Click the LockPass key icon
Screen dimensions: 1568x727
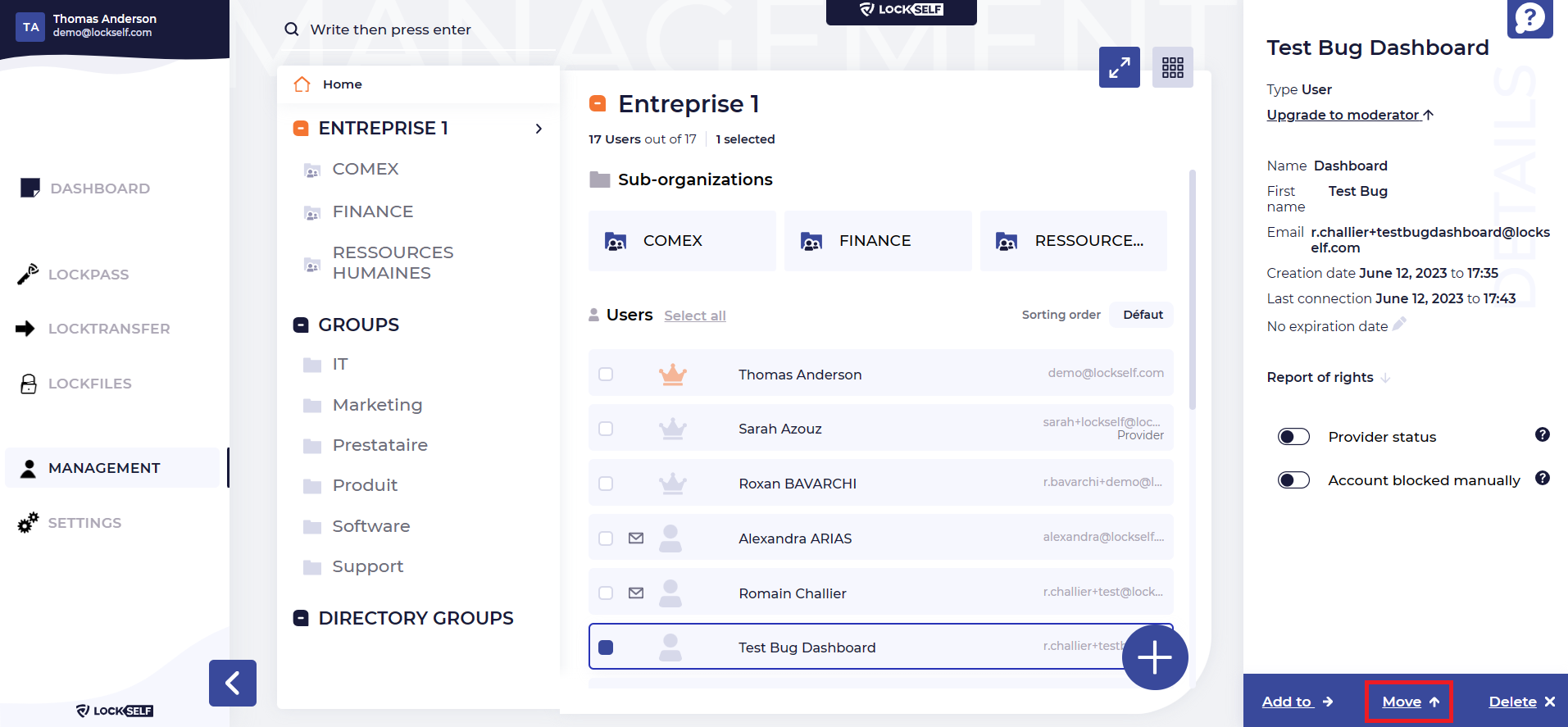28,274
